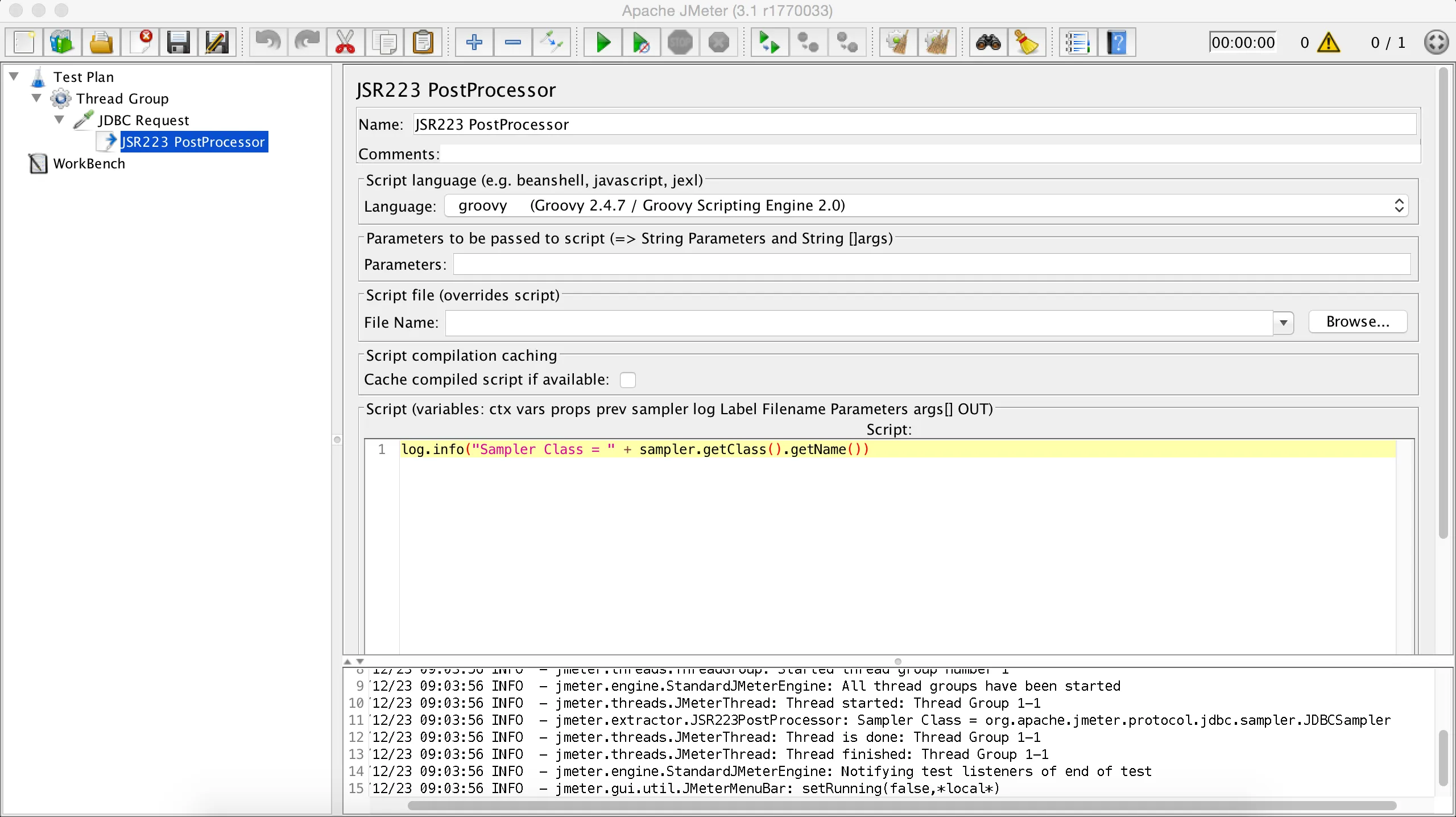Select JDBC Request in the tree
The width and height of the screenshot is (1456, 817).
tap(143, 120)
